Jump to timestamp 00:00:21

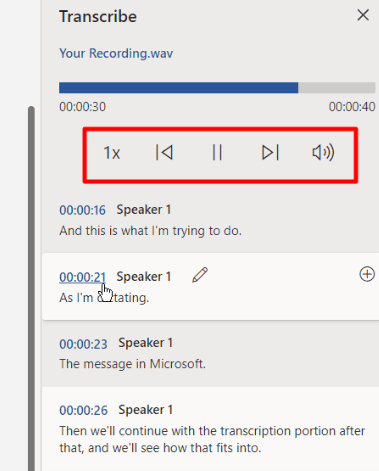click(x=82, y=277)
